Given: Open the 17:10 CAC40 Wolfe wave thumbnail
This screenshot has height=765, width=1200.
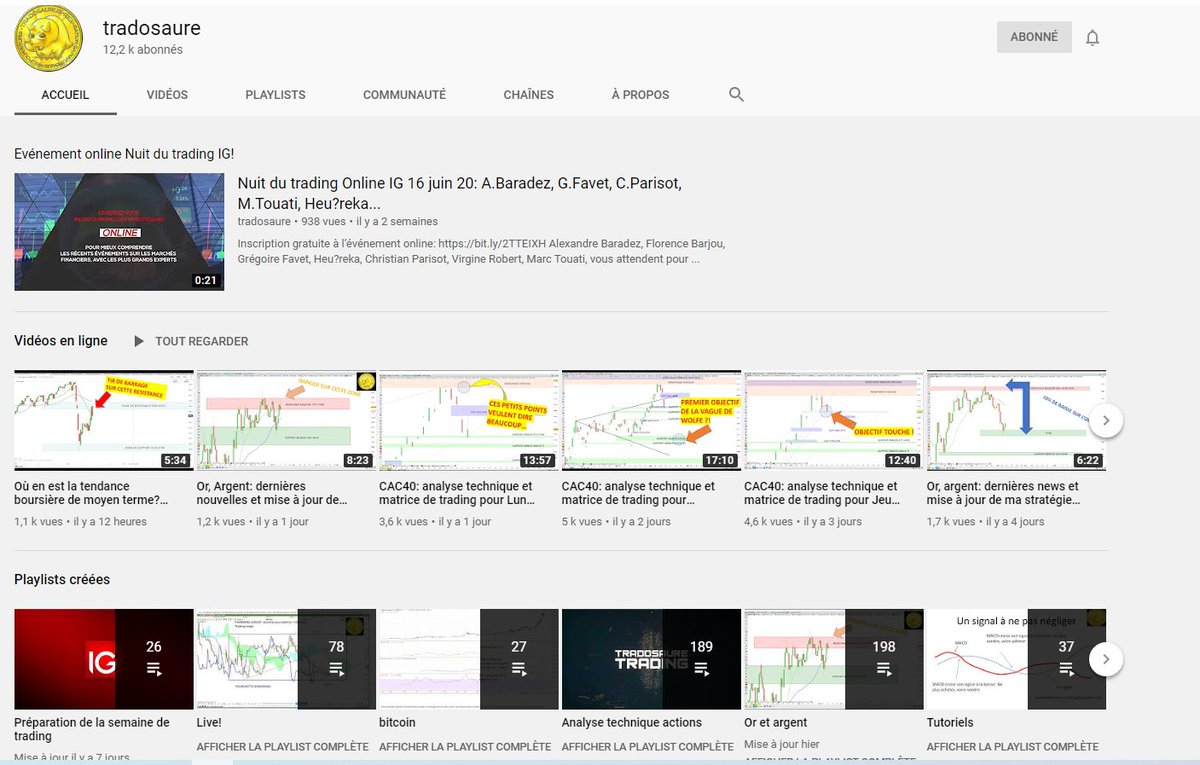Looking at the screenshot, I should pyautogui.click(x=651, y=420).
